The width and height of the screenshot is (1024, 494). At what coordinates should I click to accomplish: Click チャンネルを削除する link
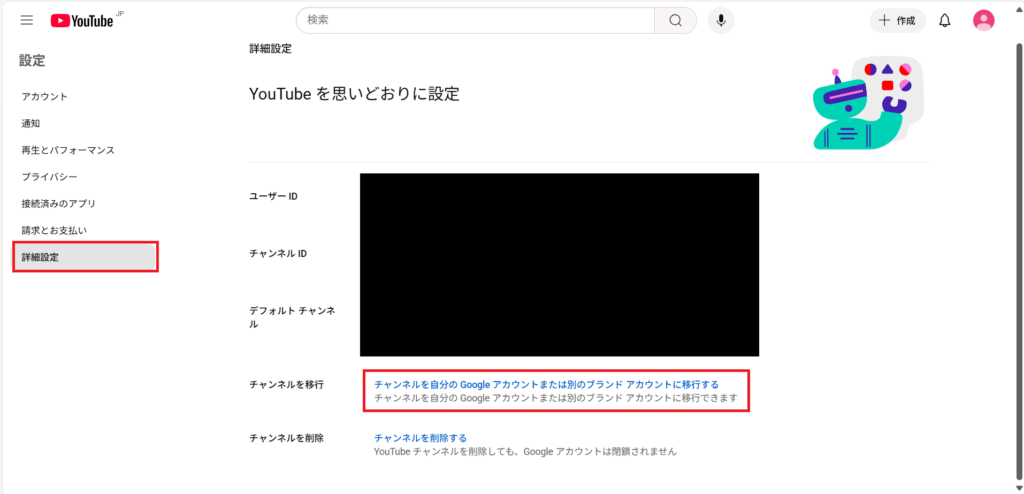(x=421, y=438)
